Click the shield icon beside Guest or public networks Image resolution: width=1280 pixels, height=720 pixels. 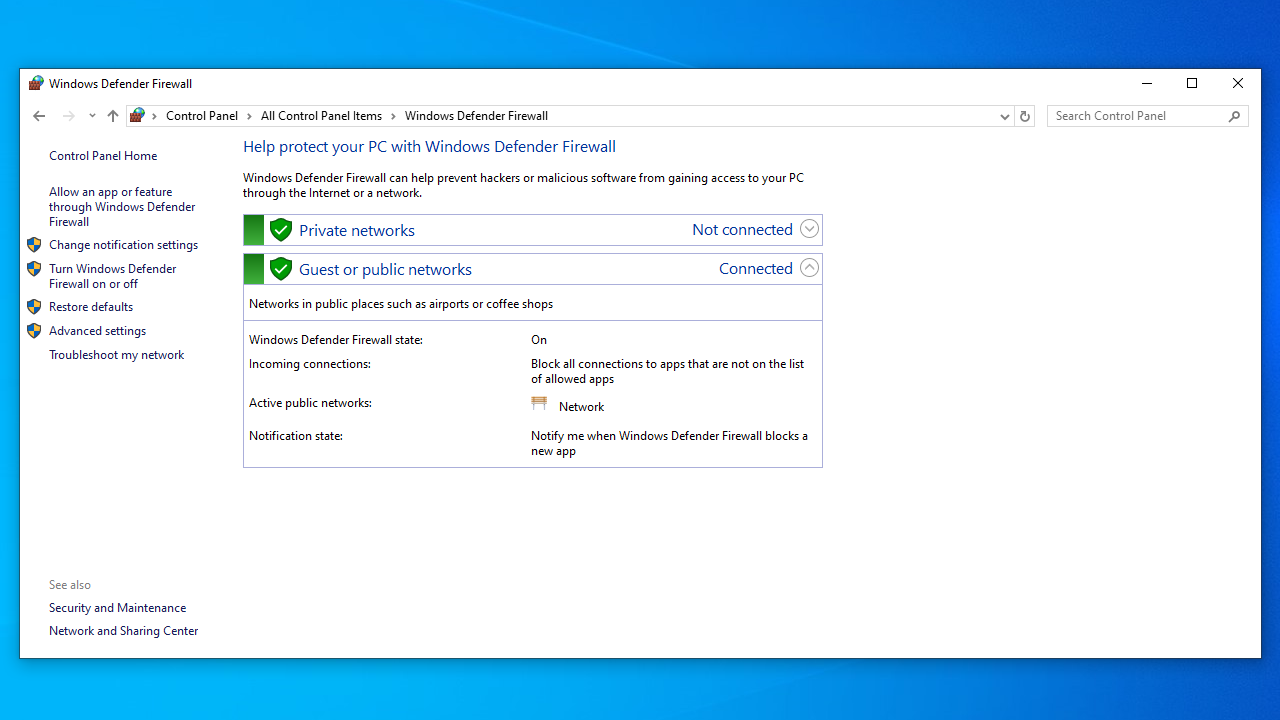(281, 269)
